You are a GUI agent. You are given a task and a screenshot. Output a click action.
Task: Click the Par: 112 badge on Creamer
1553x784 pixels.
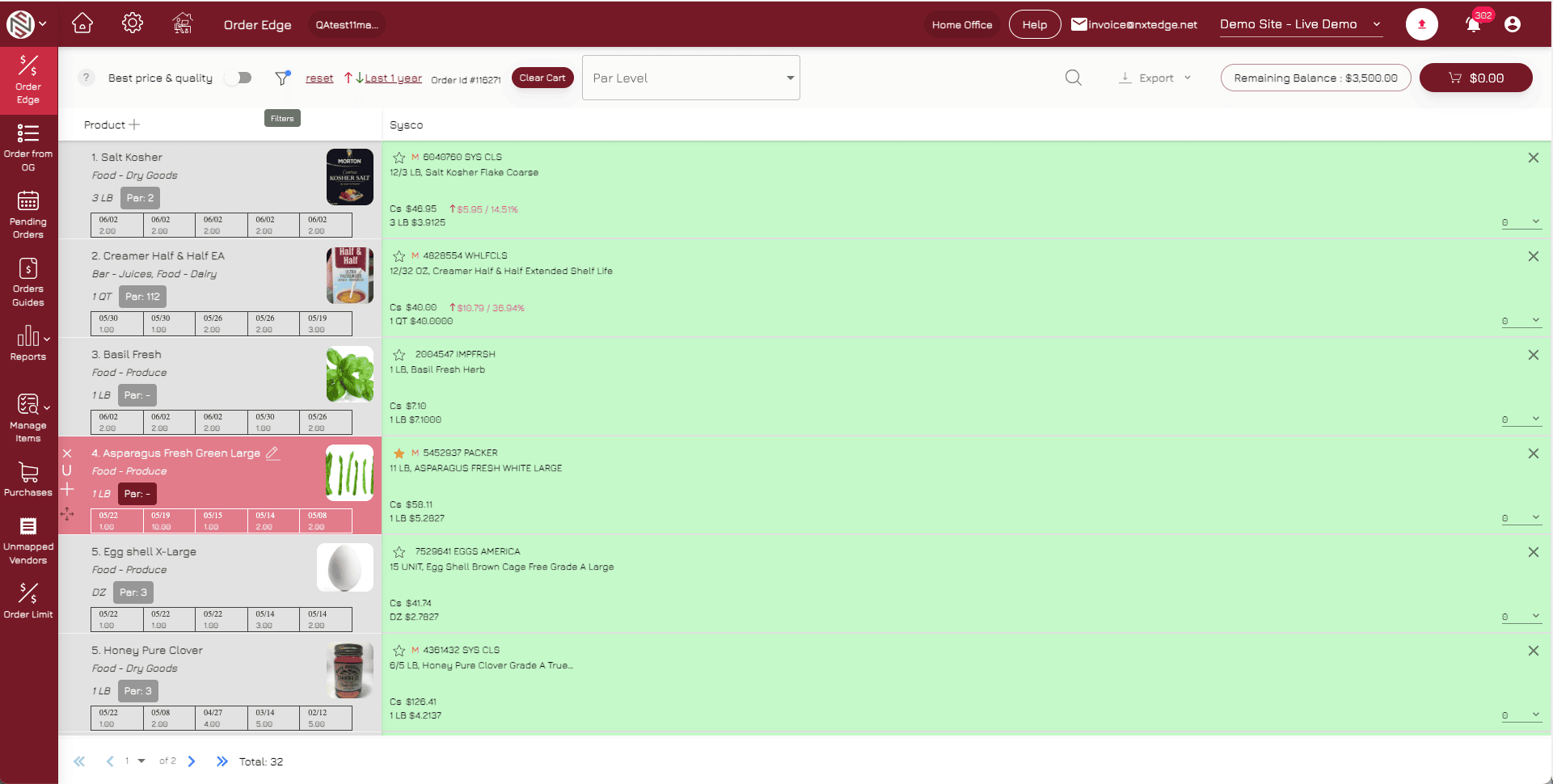[142, 297]
